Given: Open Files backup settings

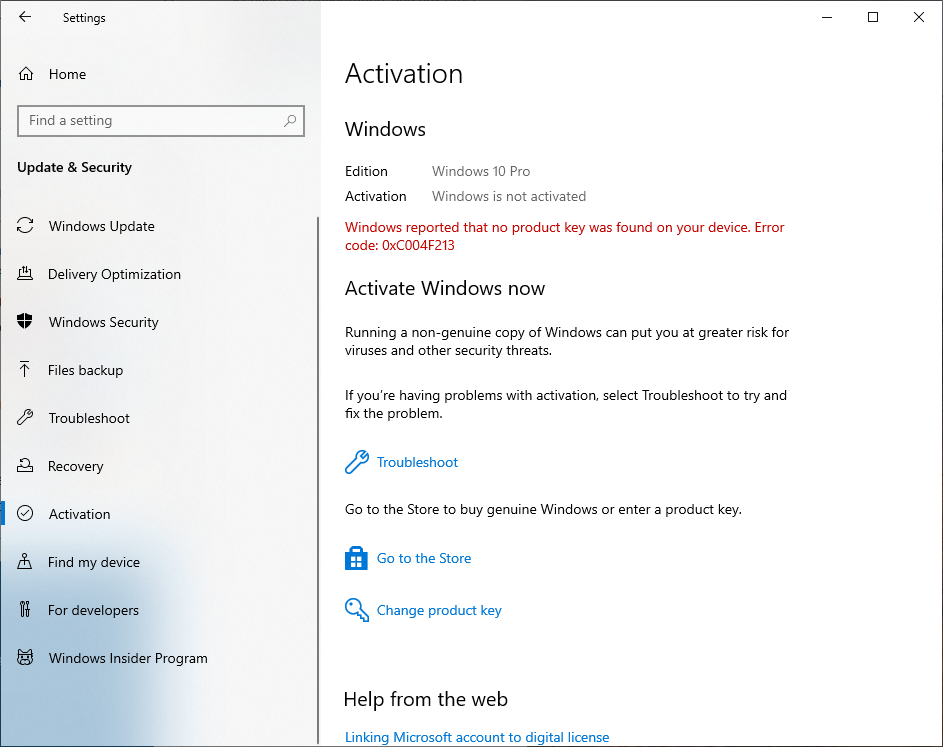Looking at the screenshot, I should [x=85, y=370].
